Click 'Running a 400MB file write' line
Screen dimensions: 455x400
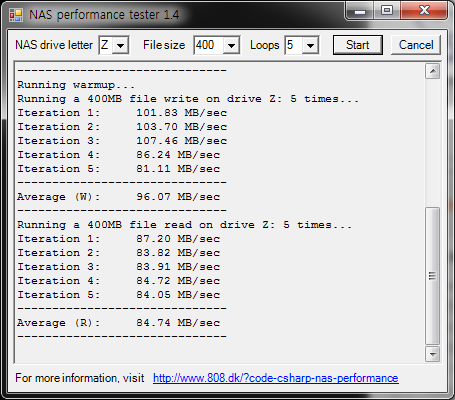(188, 99)
